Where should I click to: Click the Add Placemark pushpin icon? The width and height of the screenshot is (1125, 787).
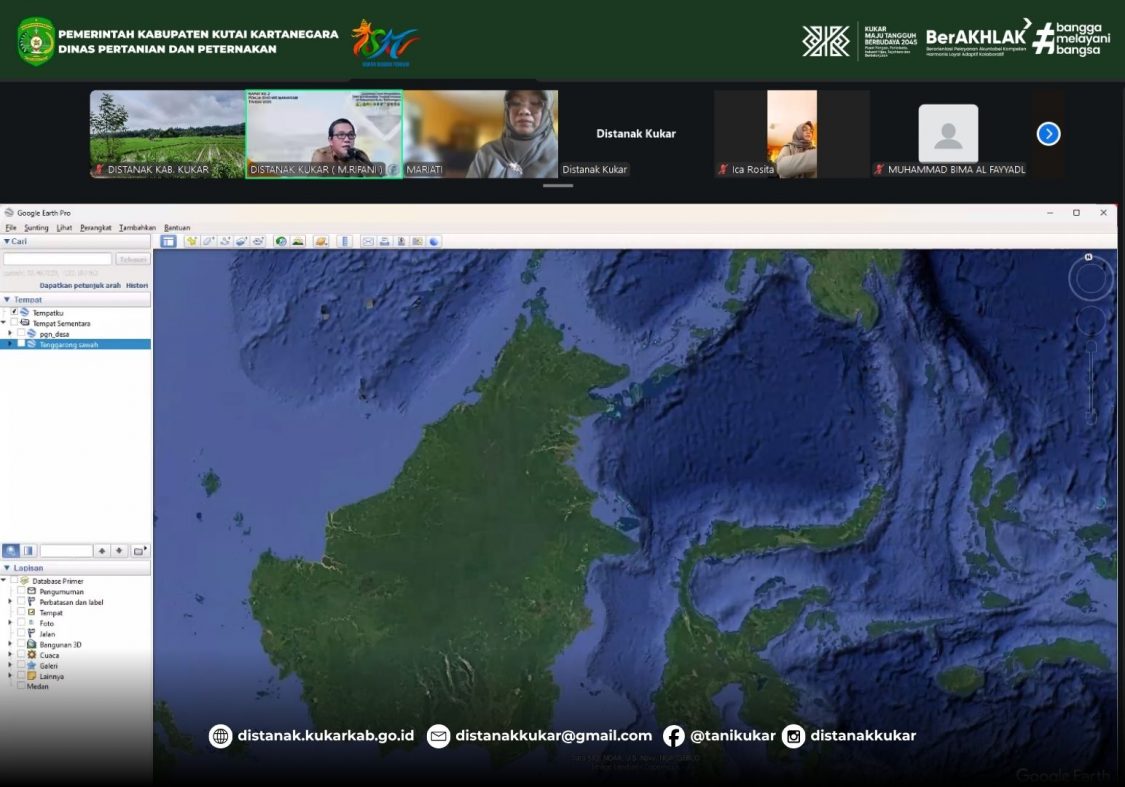tap(191, 241)
